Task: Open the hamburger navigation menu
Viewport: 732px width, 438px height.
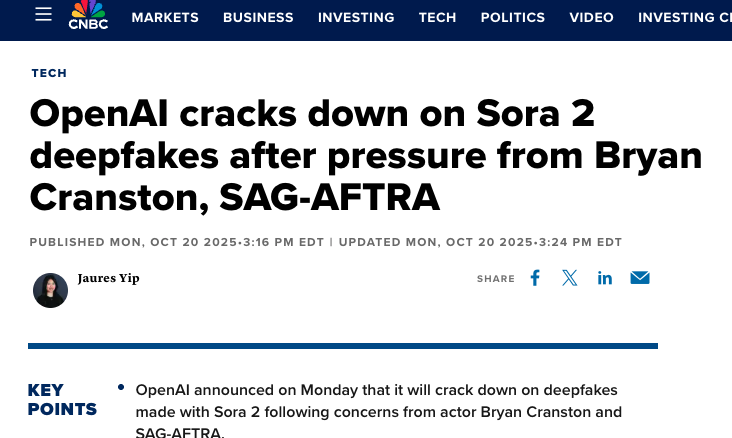Action: [43, 15]
